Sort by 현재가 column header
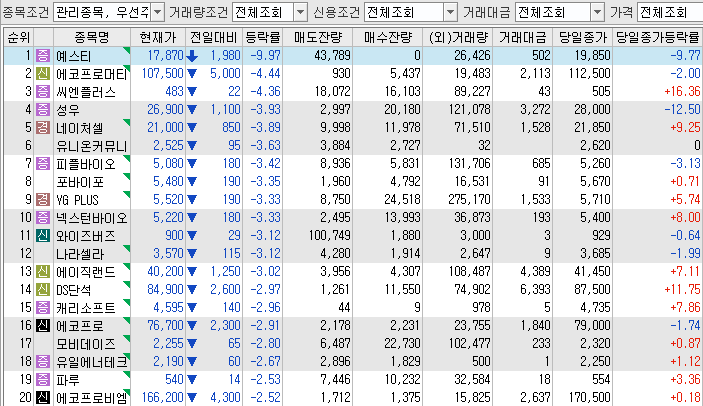The image size is (703, 406). tap(158, 38)
